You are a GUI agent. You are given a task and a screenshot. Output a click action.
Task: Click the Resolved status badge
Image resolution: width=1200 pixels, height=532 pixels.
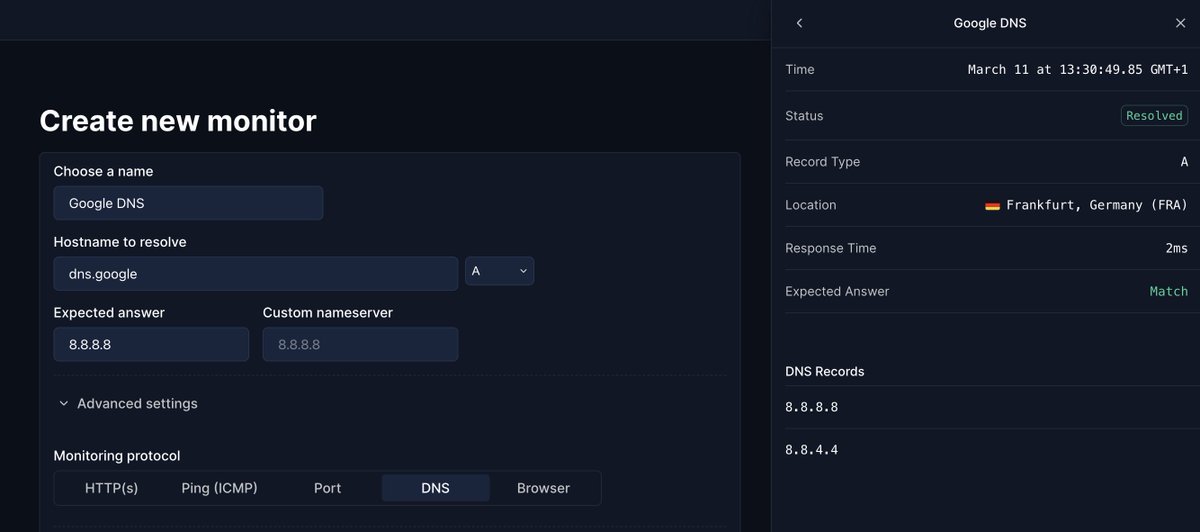click(x=1154, y=115)
